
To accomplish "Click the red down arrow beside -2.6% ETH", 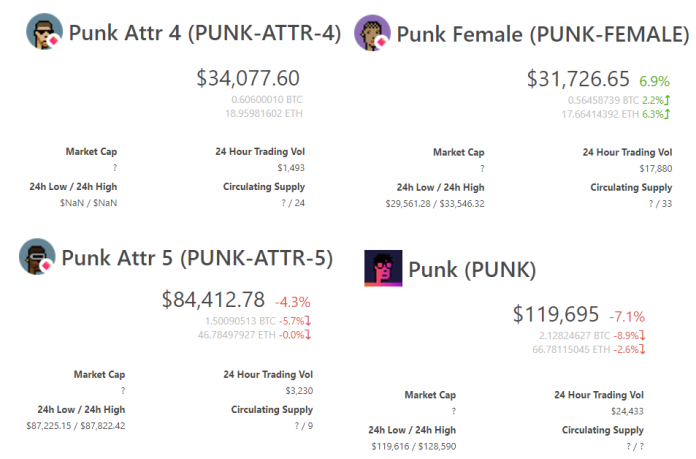I will pos(642,349).
